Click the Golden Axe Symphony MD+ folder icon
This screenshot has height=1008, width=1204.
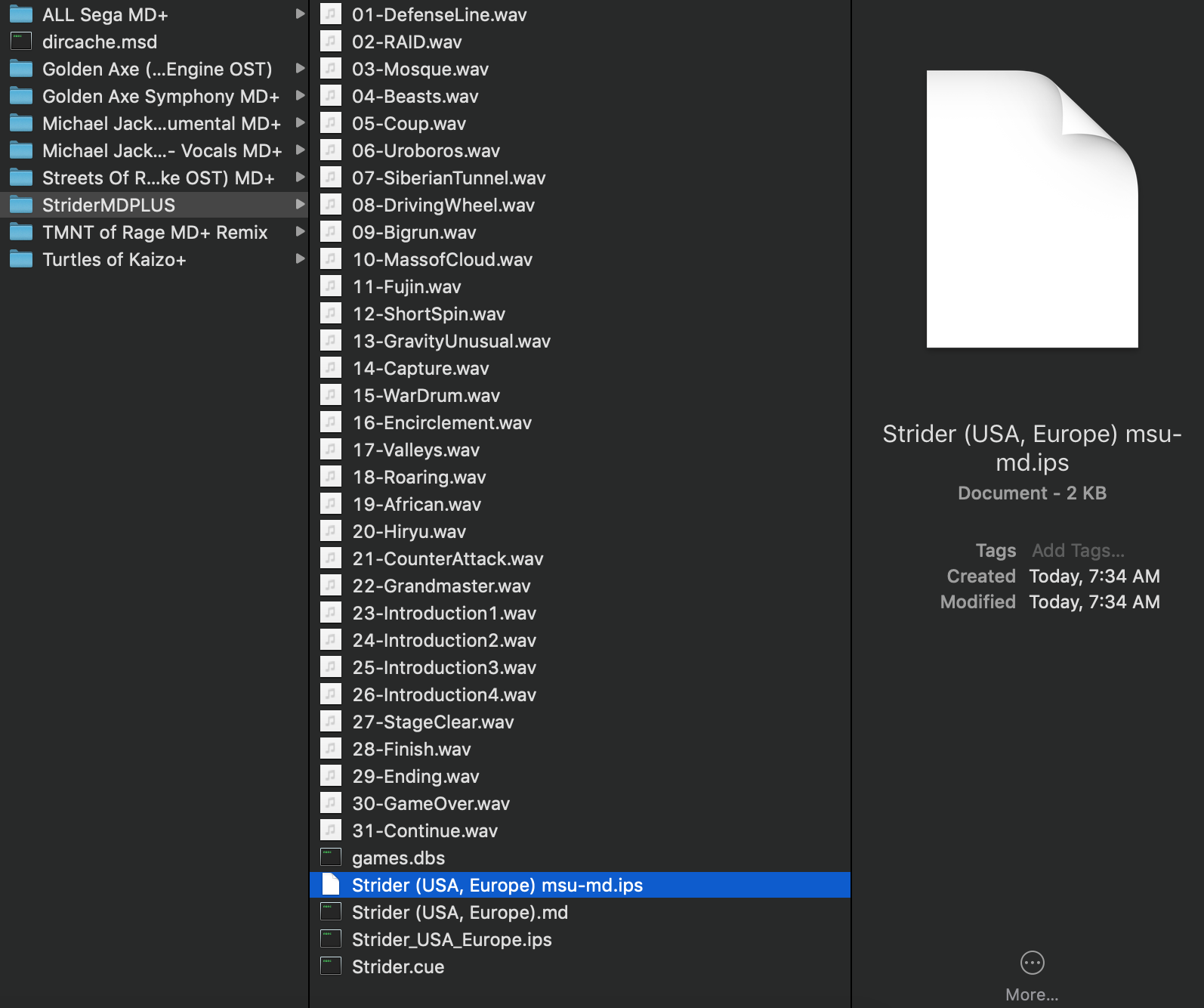coord(20,96)
